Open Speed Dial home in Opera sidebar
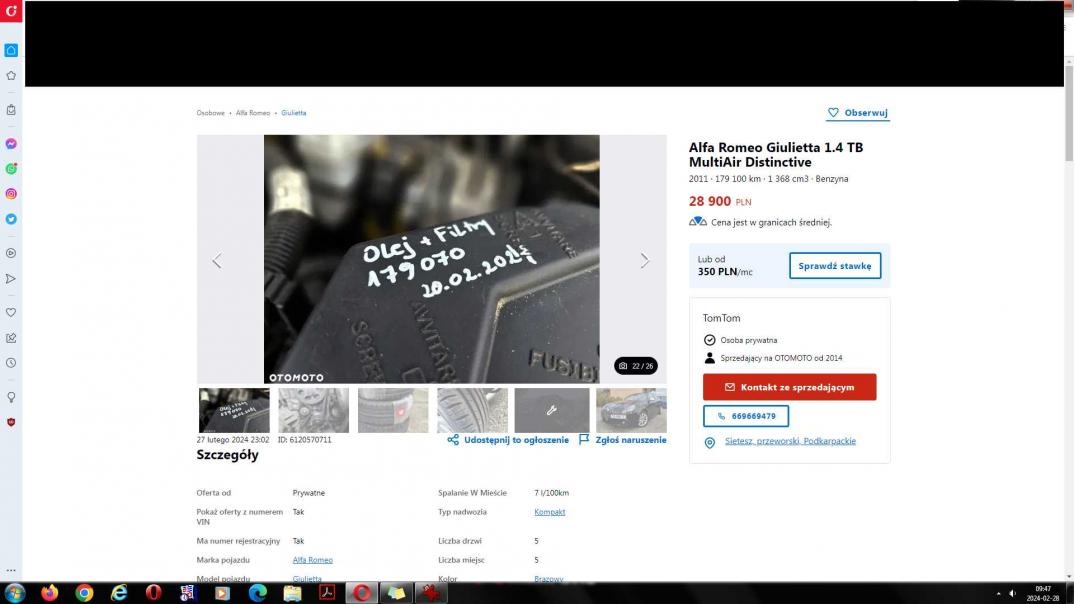 (x=11, y=51)
